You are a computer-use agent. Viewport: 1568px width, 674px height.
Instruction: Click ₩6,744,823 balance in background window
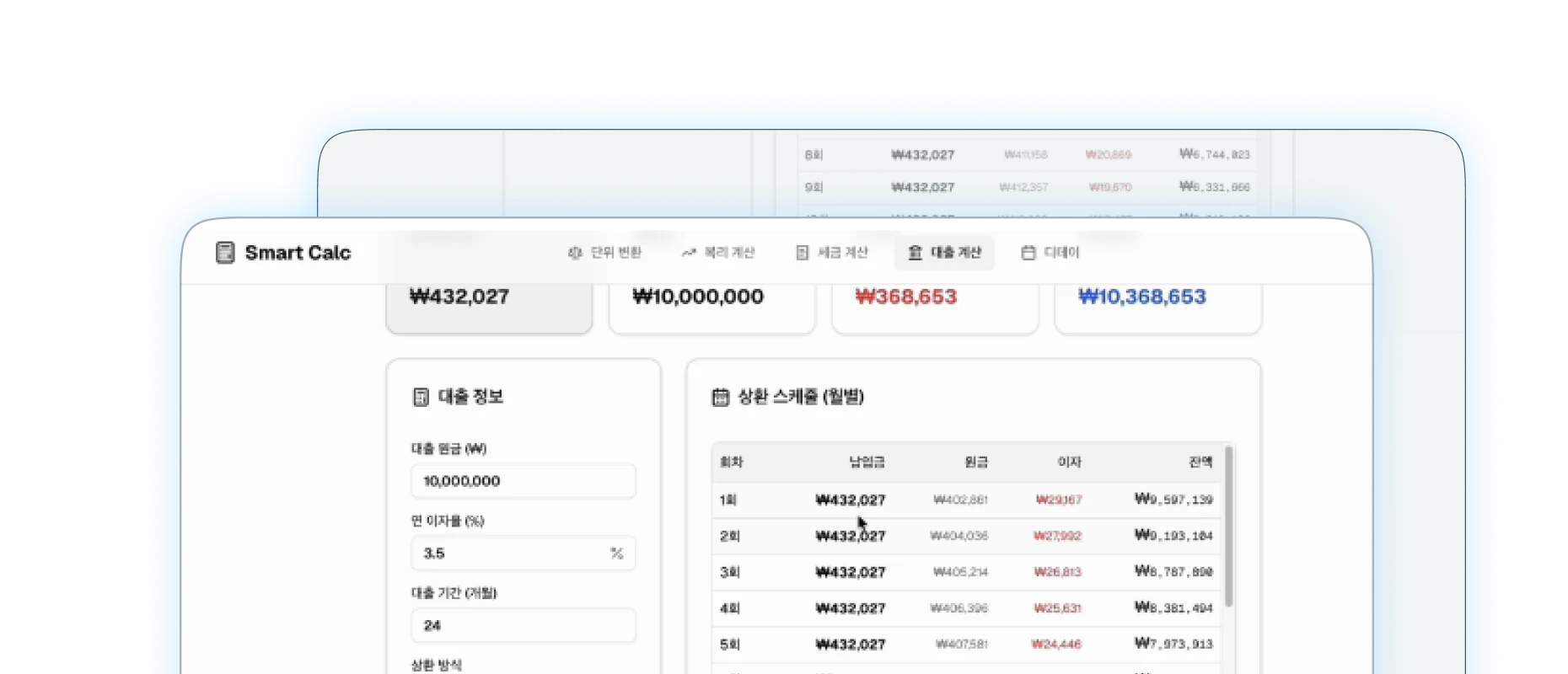[x=1215, y=154]
